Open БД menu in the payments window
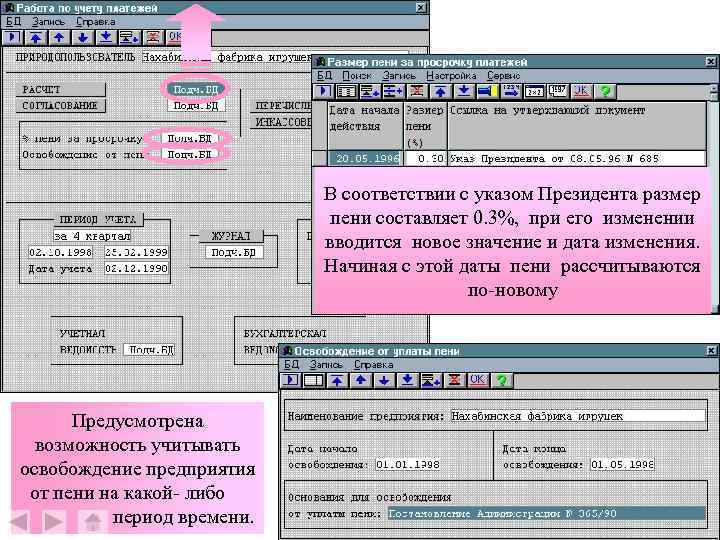The width and height of the screenshot is (720, 540). 13,22
